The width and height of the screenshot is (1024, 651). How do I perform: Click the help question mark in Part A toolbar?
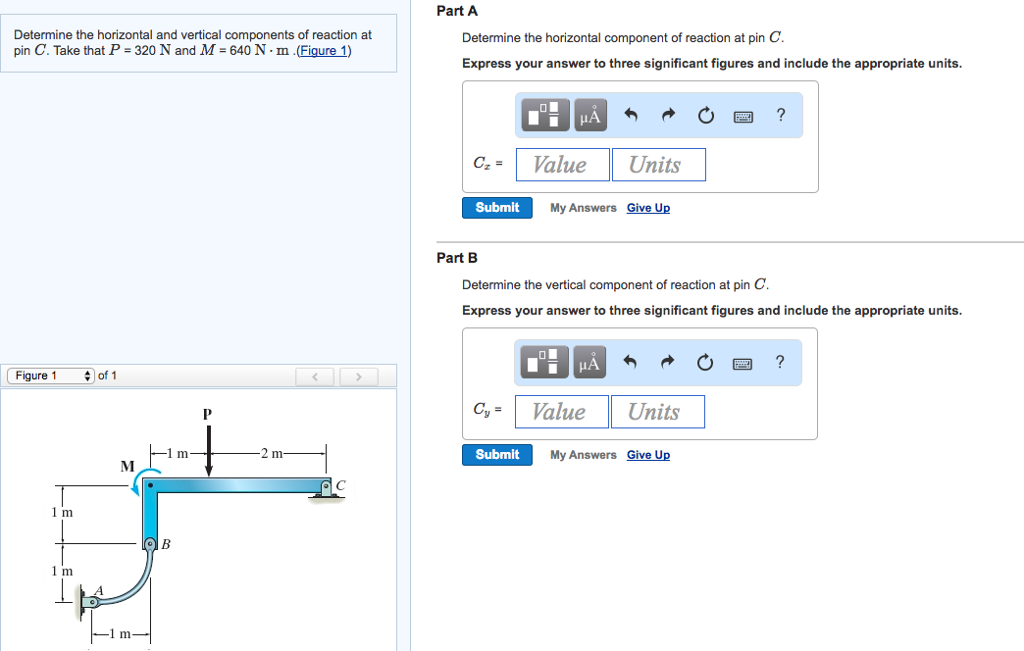click(780, 115)
